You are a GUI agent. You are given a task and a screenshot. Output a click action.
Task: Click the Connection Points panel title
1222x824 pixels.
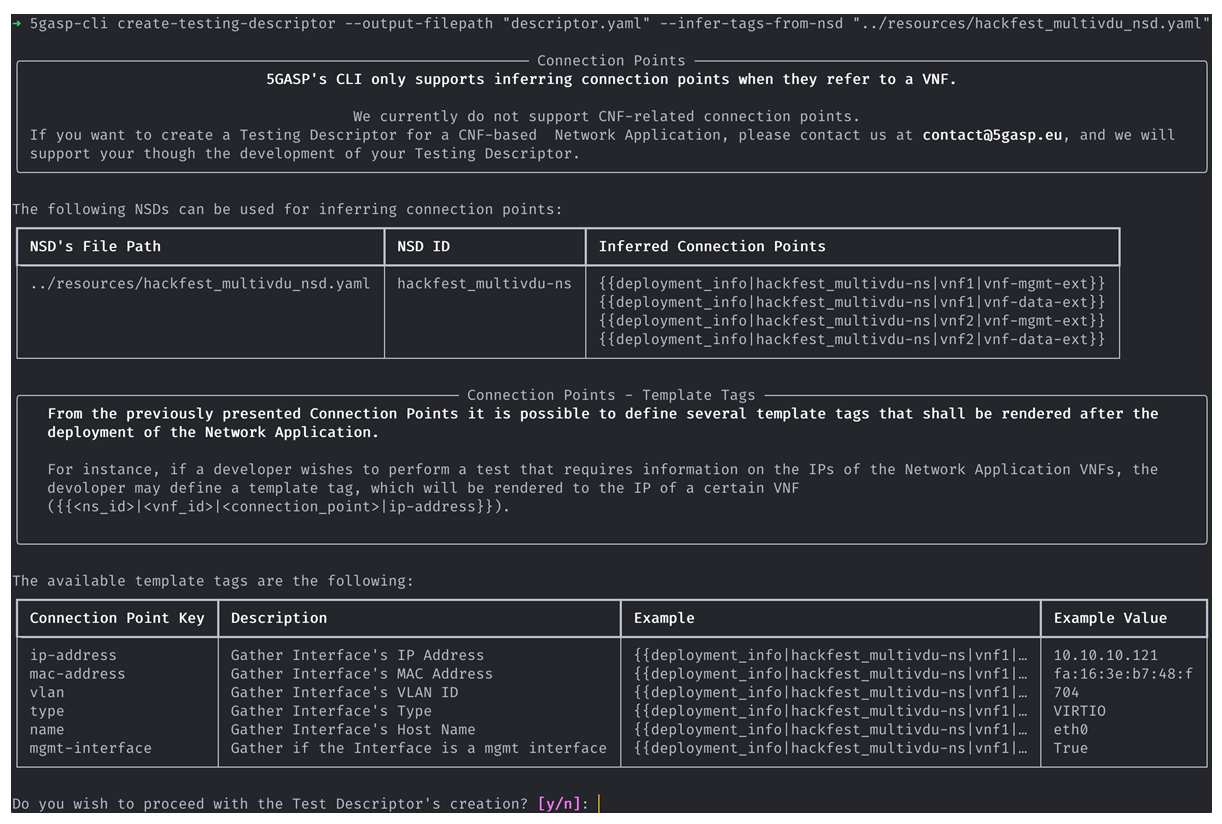point(611,61)
